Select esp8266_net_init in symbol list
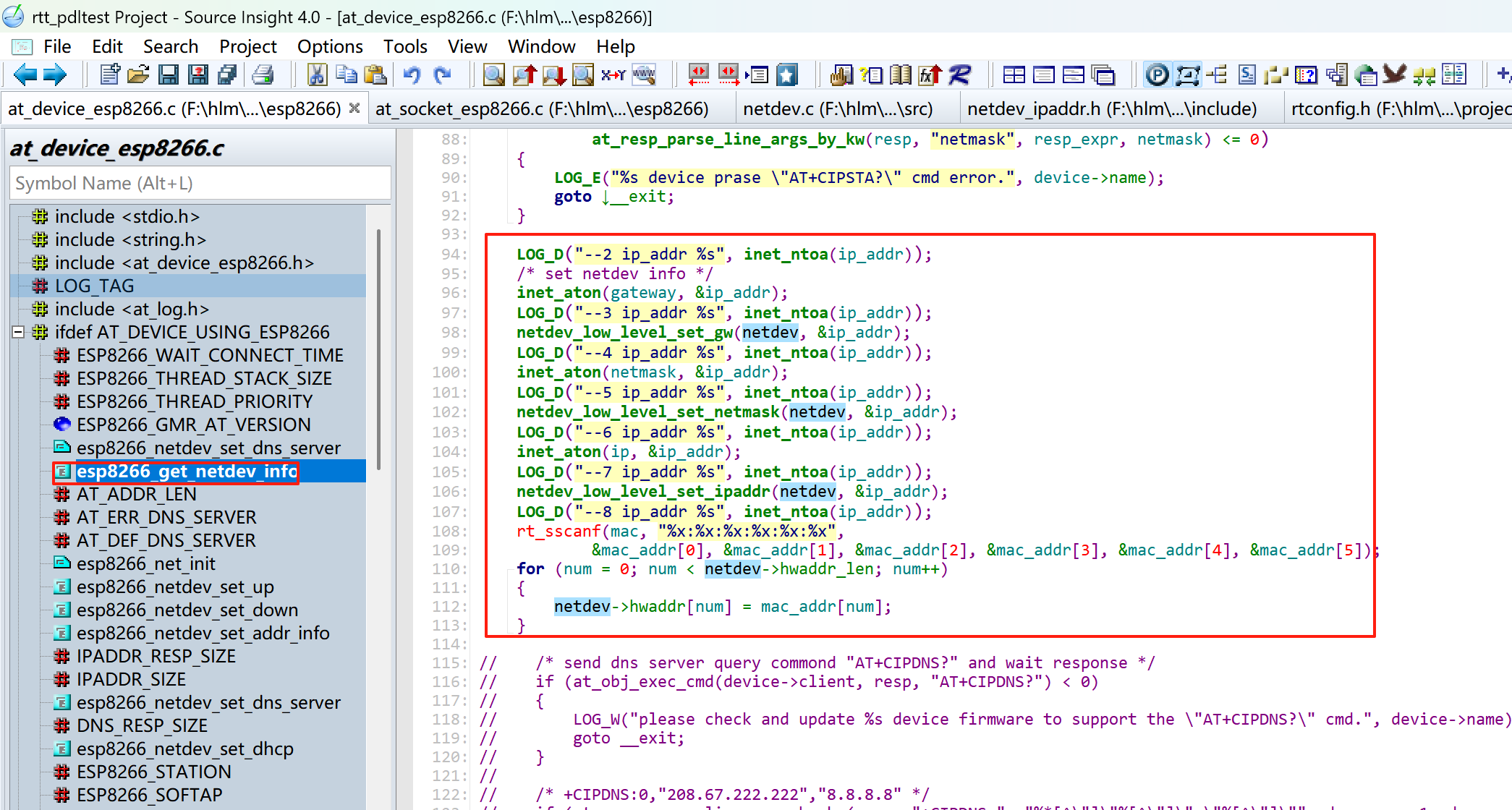This screenshot has height=810, width=1512. click(145, 563)
